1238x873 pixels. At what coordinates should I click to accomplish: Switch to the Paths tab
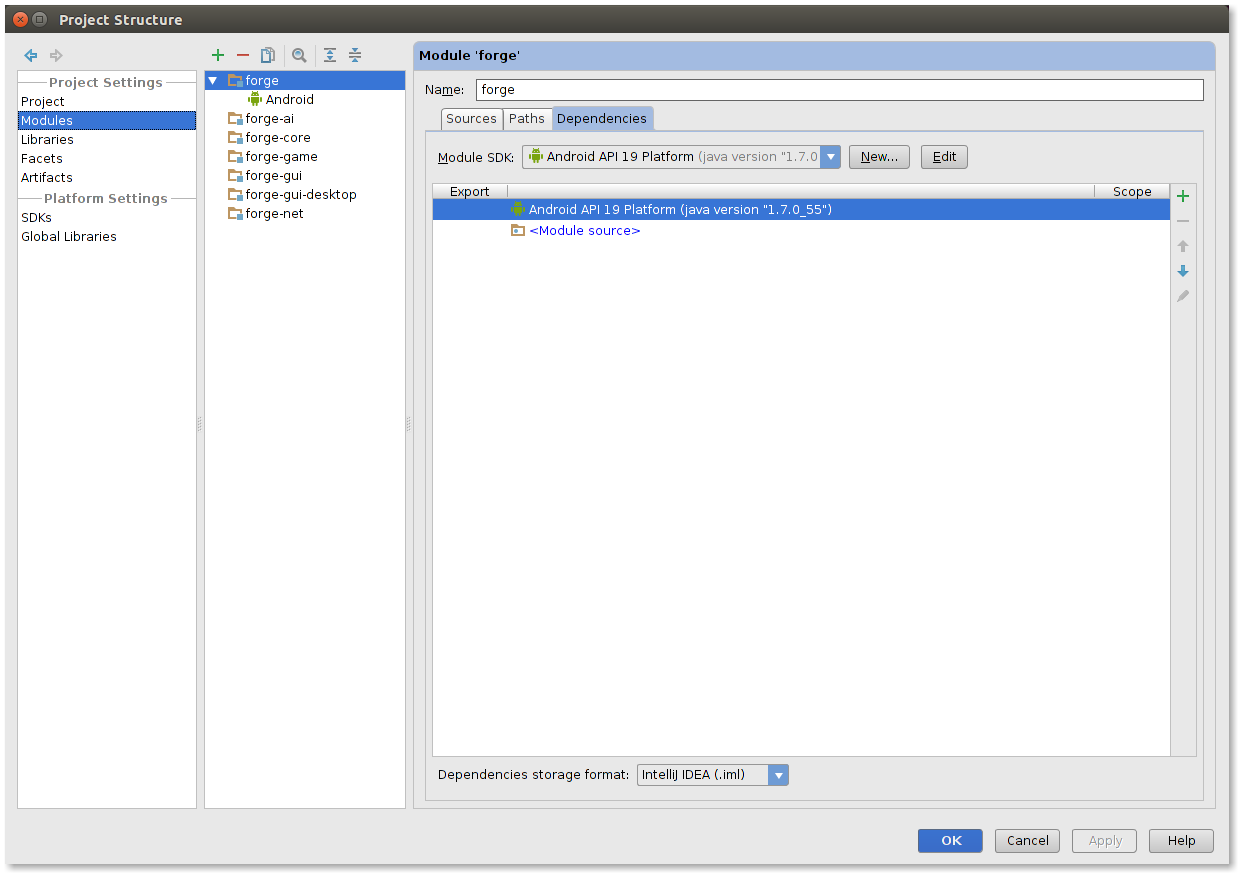click(x=527, y=119)
